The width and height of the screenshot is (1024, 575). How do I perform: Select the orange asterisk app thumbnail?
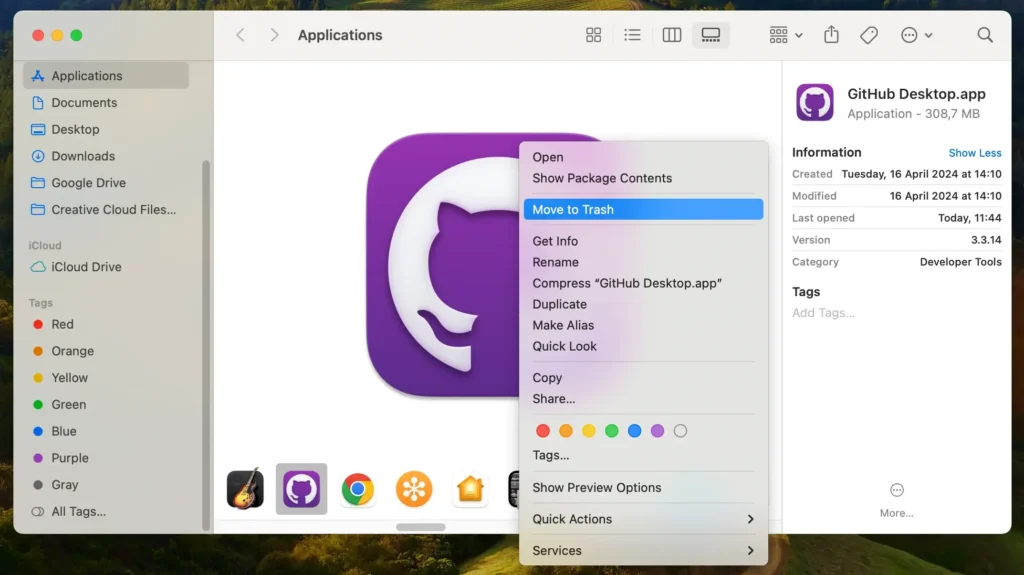click(414, 489)
